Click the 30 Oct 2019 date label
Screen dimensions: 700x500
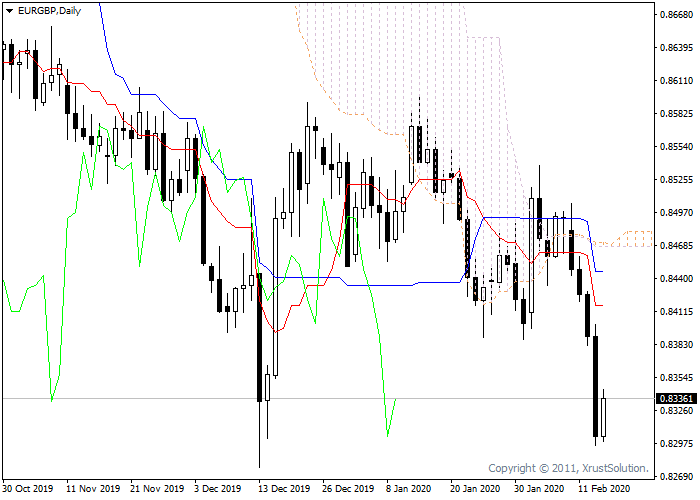coord(28,489)
